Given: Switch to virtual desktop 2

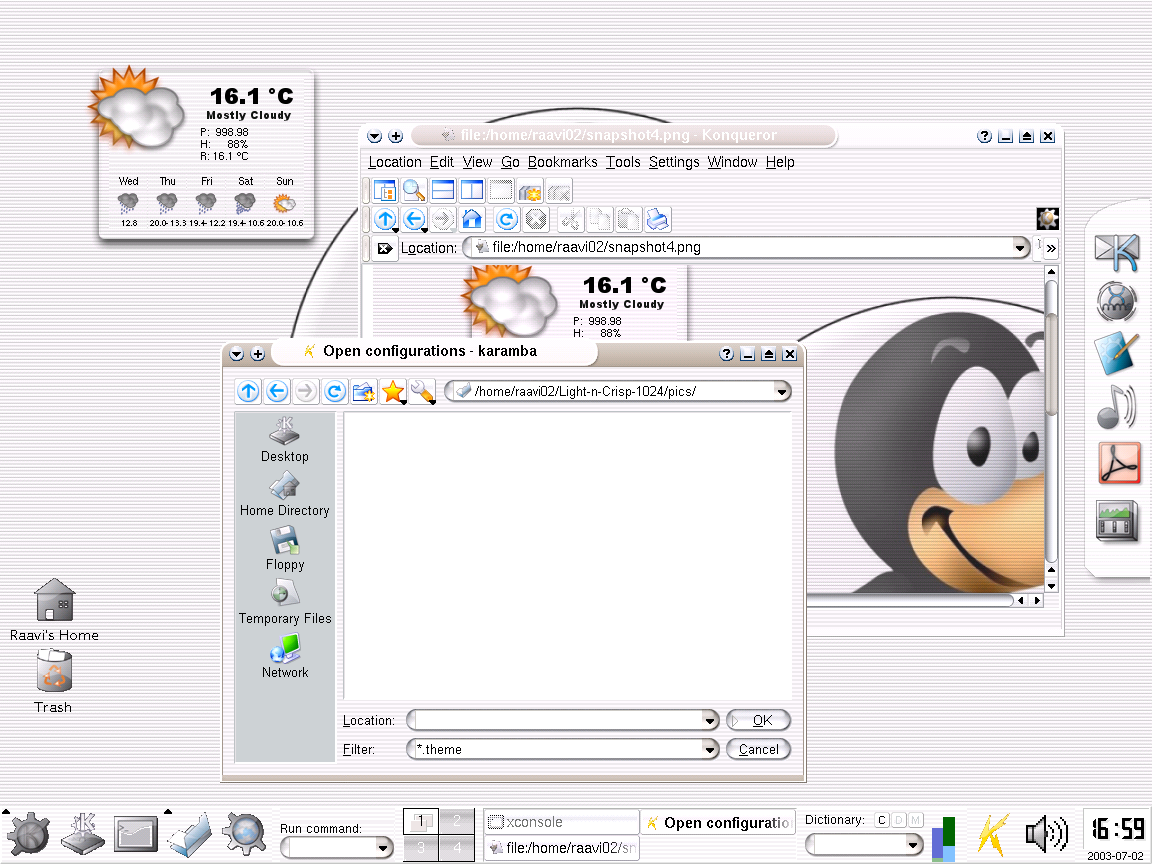Looking at the screenshot, I should pyautogui.click(x=457, y=821).
